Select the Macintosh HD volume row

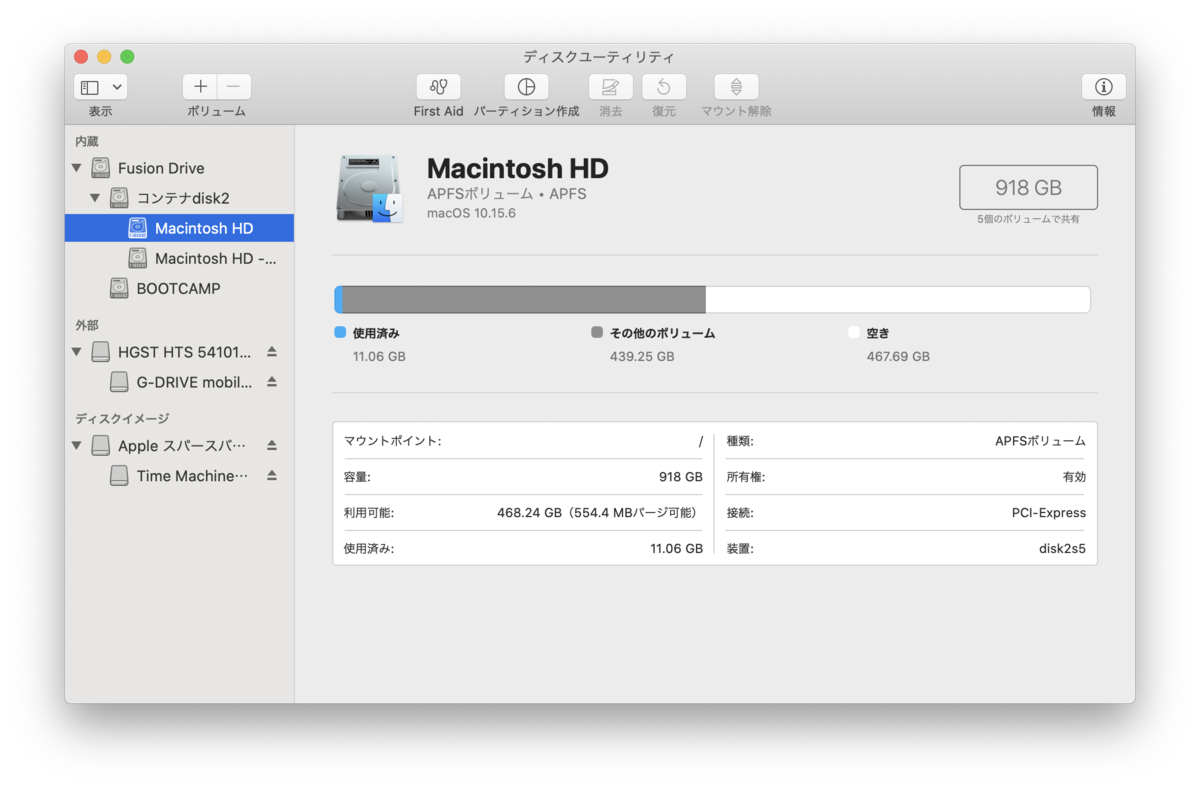[x=180, y=228]
